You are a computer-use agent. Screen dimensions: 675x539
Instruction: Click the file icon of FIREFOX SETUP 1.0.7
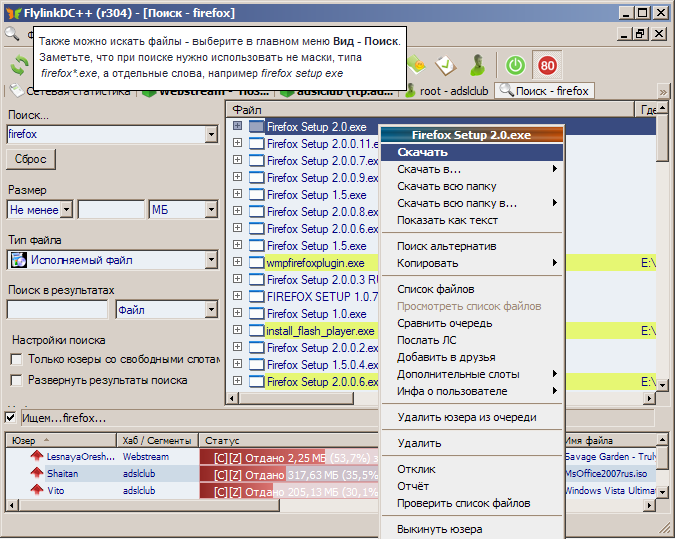(256, 296)
